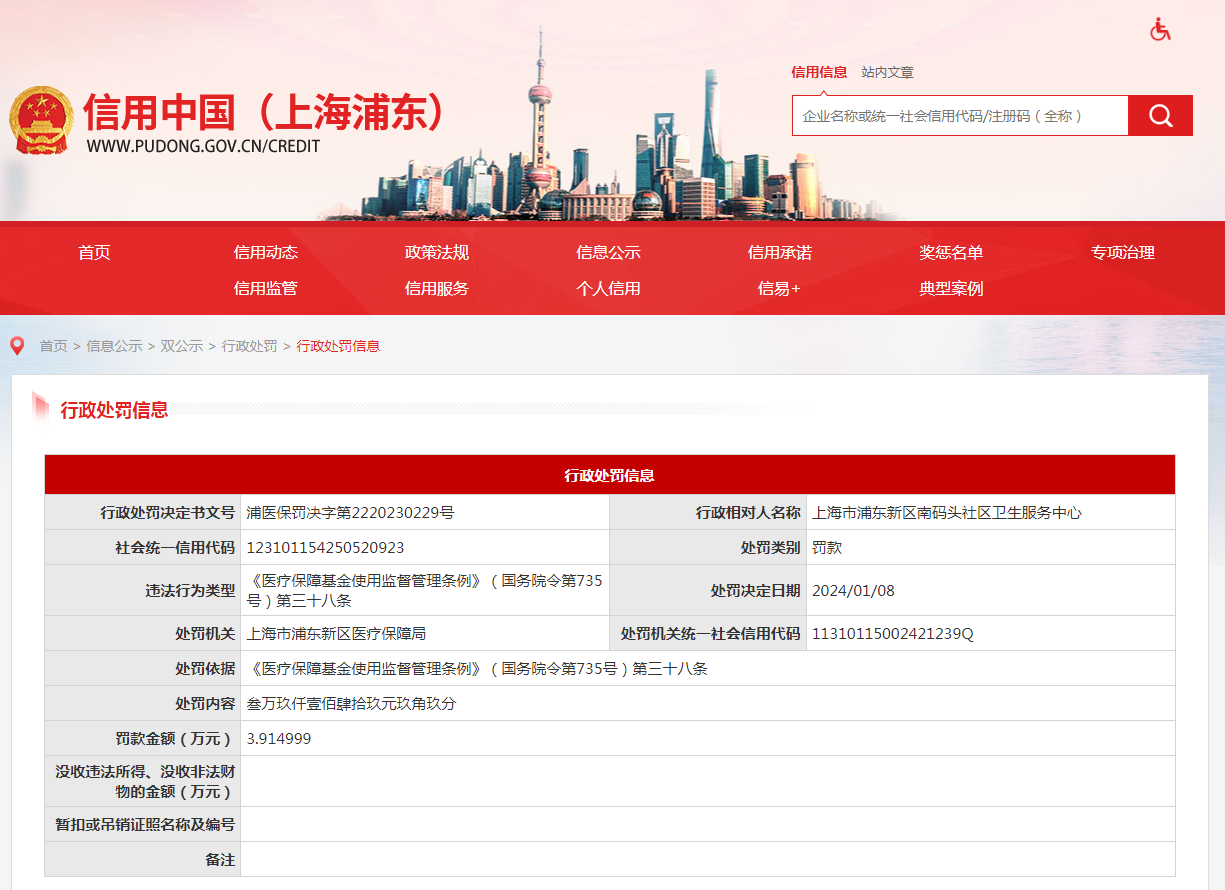
Task: Click the authority 上海市浦东新区医疗保障局
Action: 337,634
